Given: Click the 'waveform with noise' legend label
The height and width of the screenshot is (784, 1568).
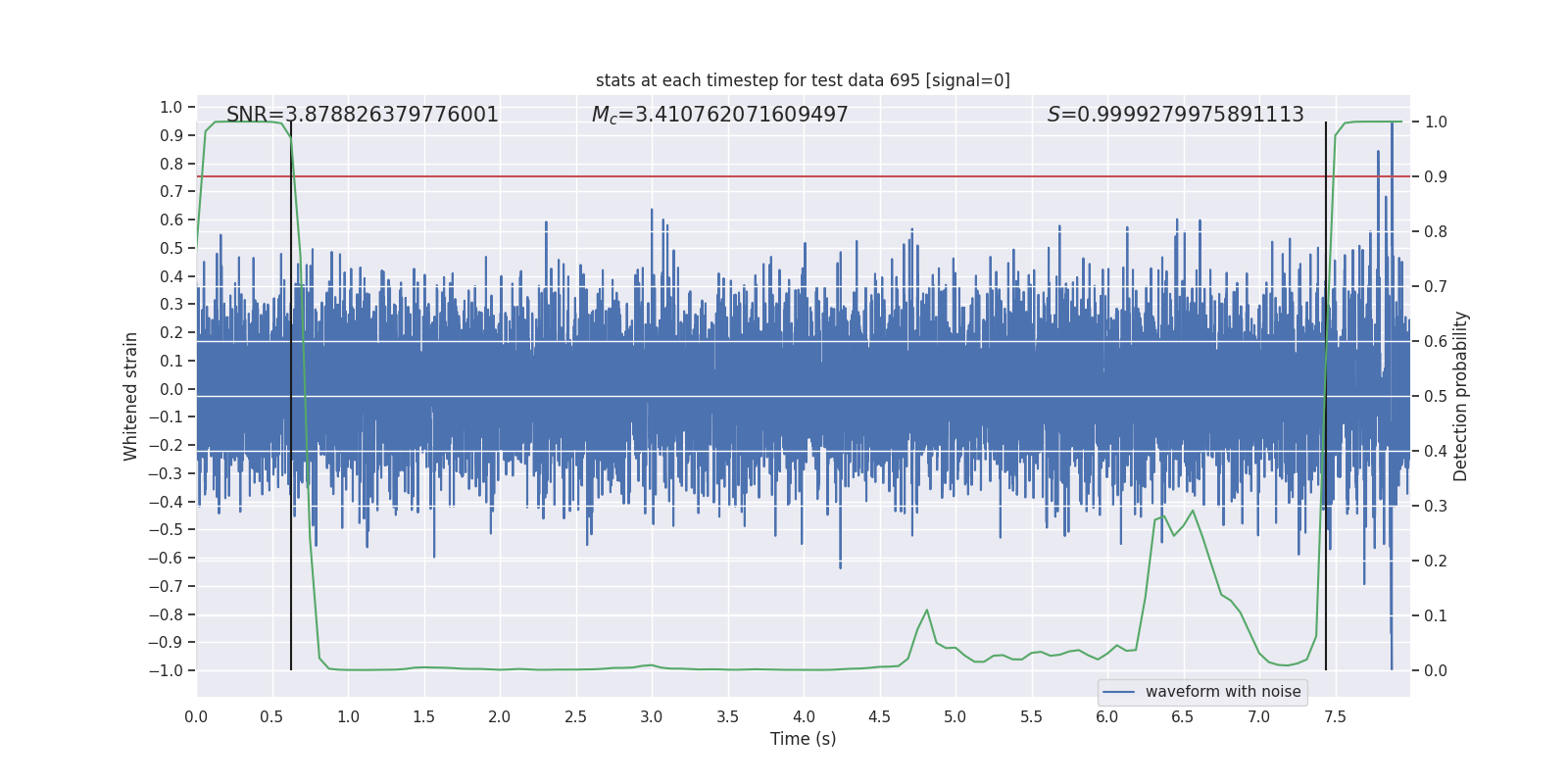Looking at the screenshot, I should 1223,692.
